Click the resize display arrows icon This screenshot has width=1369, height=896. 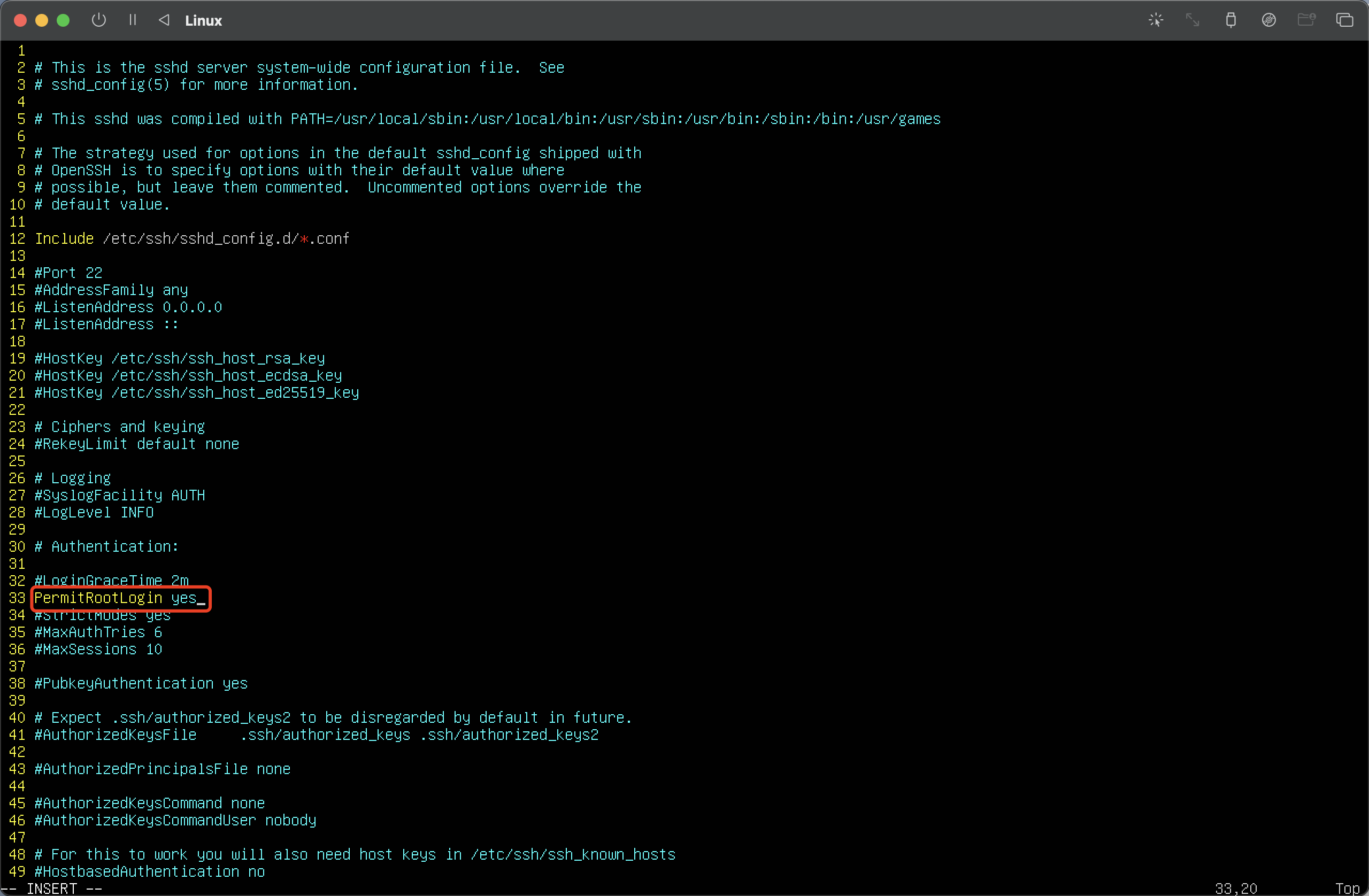1193,20
